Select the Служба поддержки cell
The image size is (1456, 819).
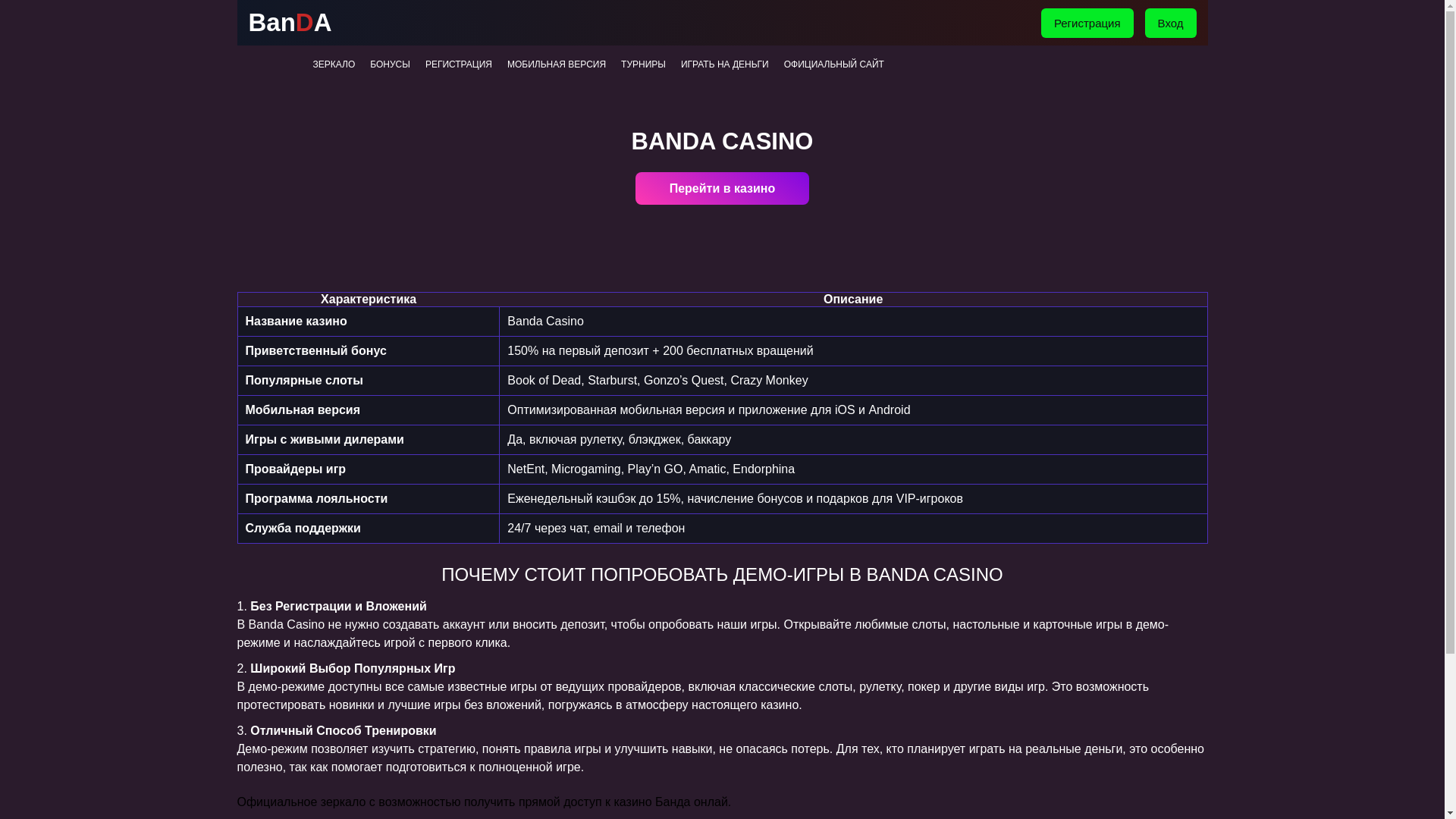point(369,529)
